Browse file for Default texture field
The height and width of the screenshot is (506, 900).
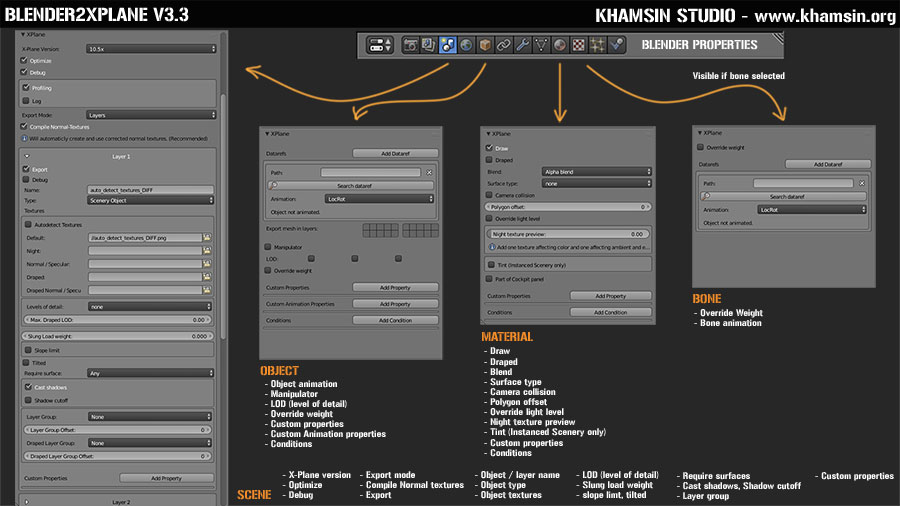(x=207, y=238)
